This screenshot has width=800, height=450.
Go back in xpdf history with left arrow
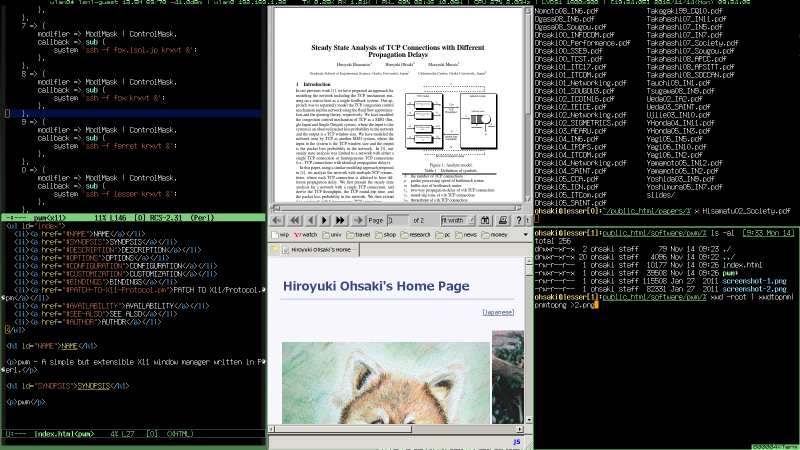click(x=277, y=220)
